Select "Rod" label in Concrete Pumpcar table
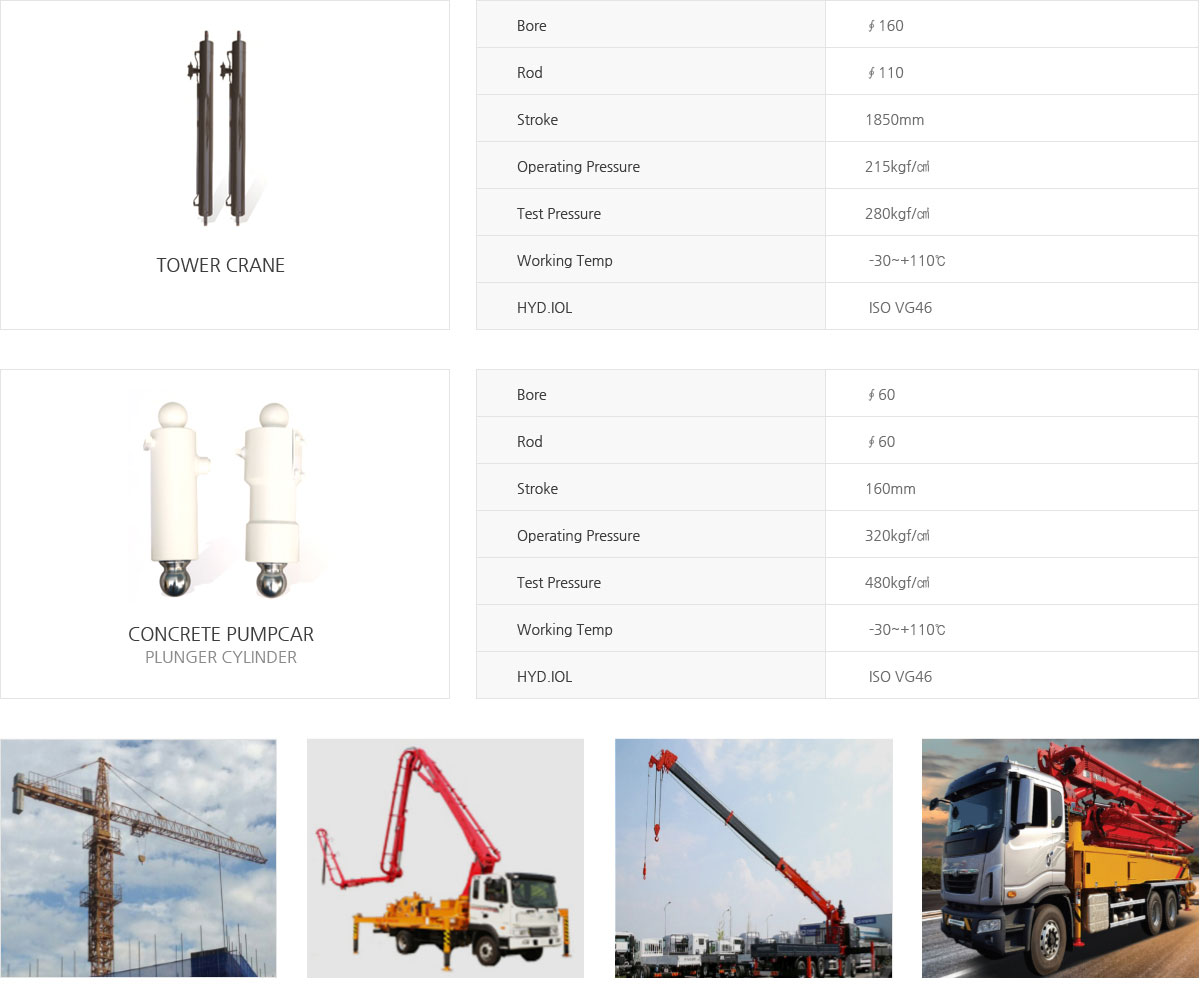Screen dimensions: 1200x1001 530,441
